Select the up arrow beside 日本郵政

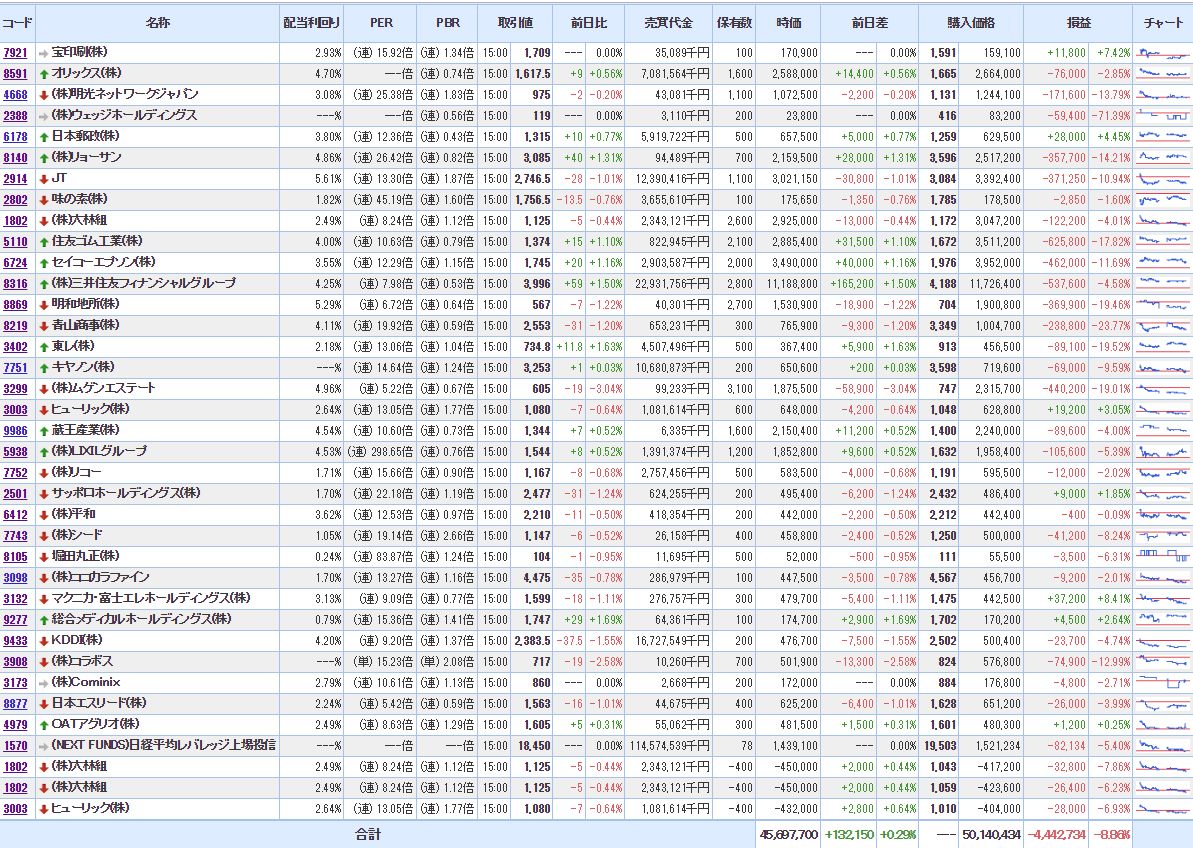(43, 137)
